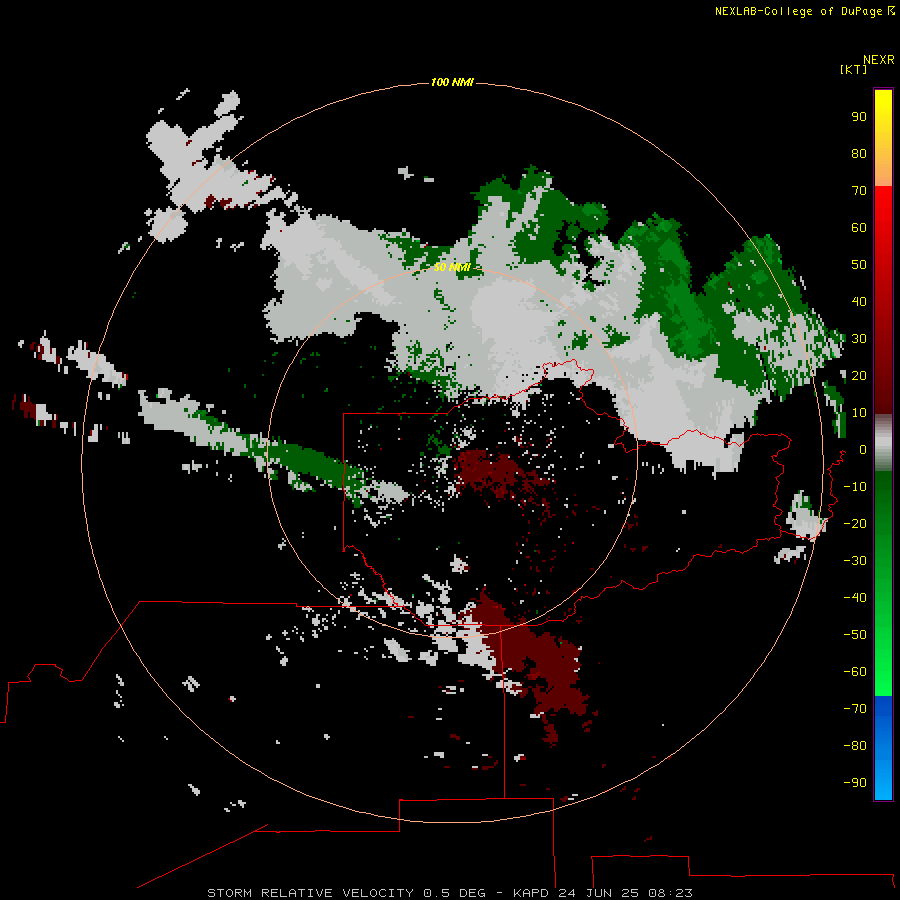900x900 pixels.
Task: Click the 70 value on the velocity scale
Action: pyautogui.click(x=859, y=191)
